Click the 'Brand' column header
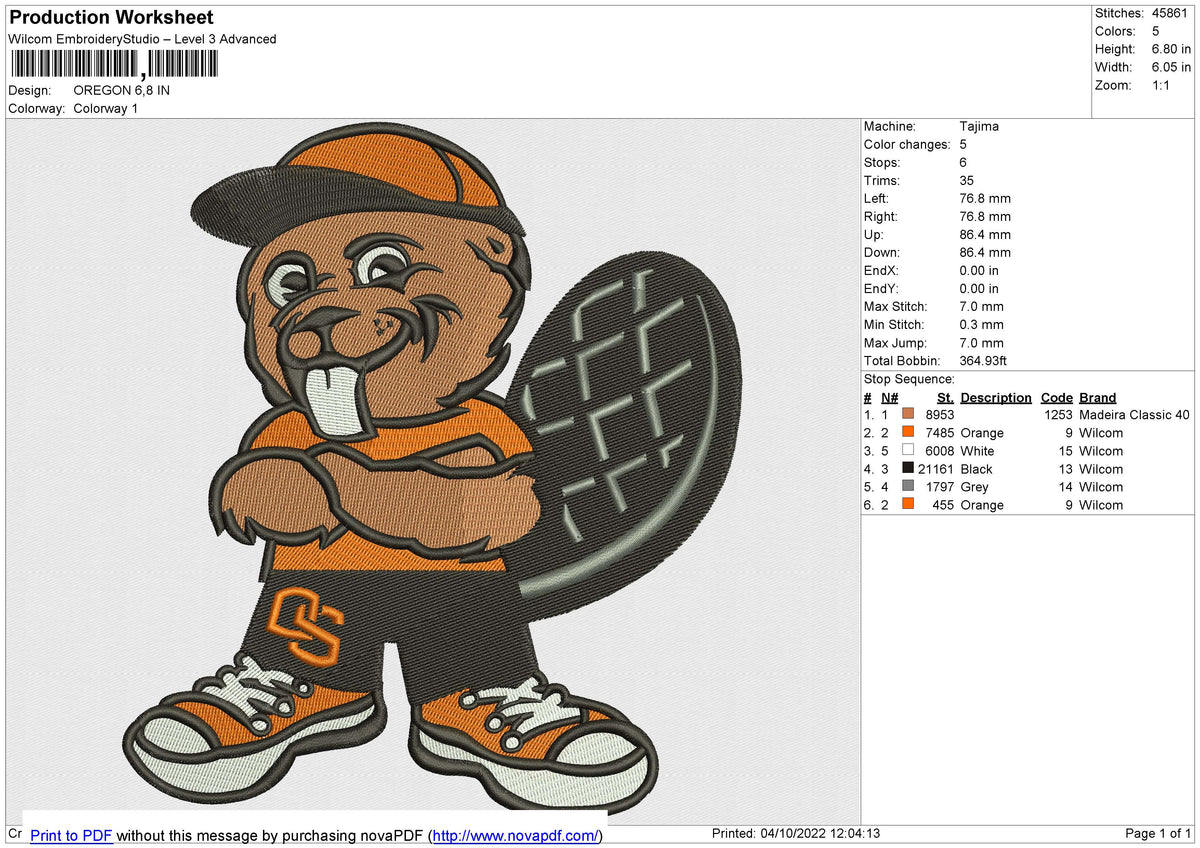The height and width of the screenshot is (848, 1200). click(1098, 397)
